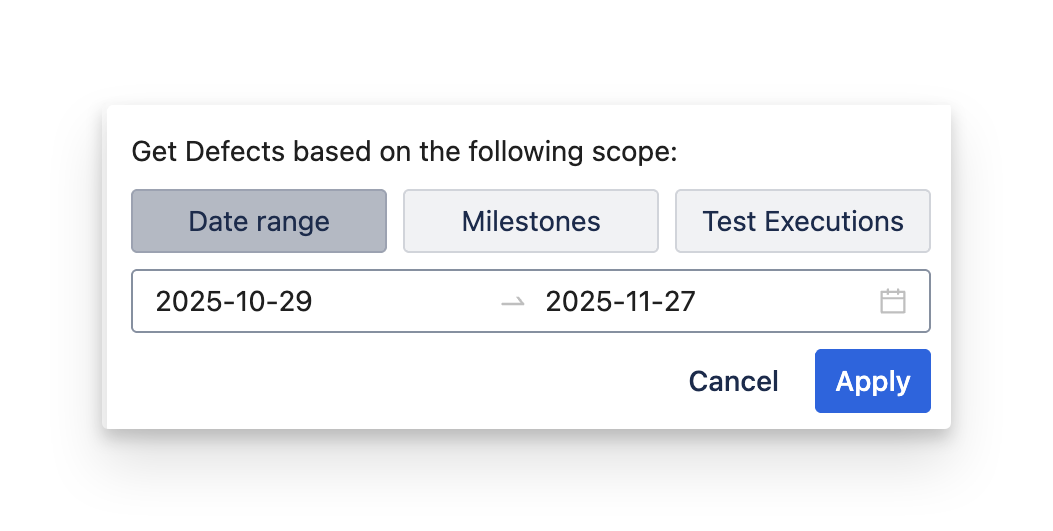Viewport: 1053px width, 531px height.
Task: Choose the Test Executions scope
Action: pos(803,221)
